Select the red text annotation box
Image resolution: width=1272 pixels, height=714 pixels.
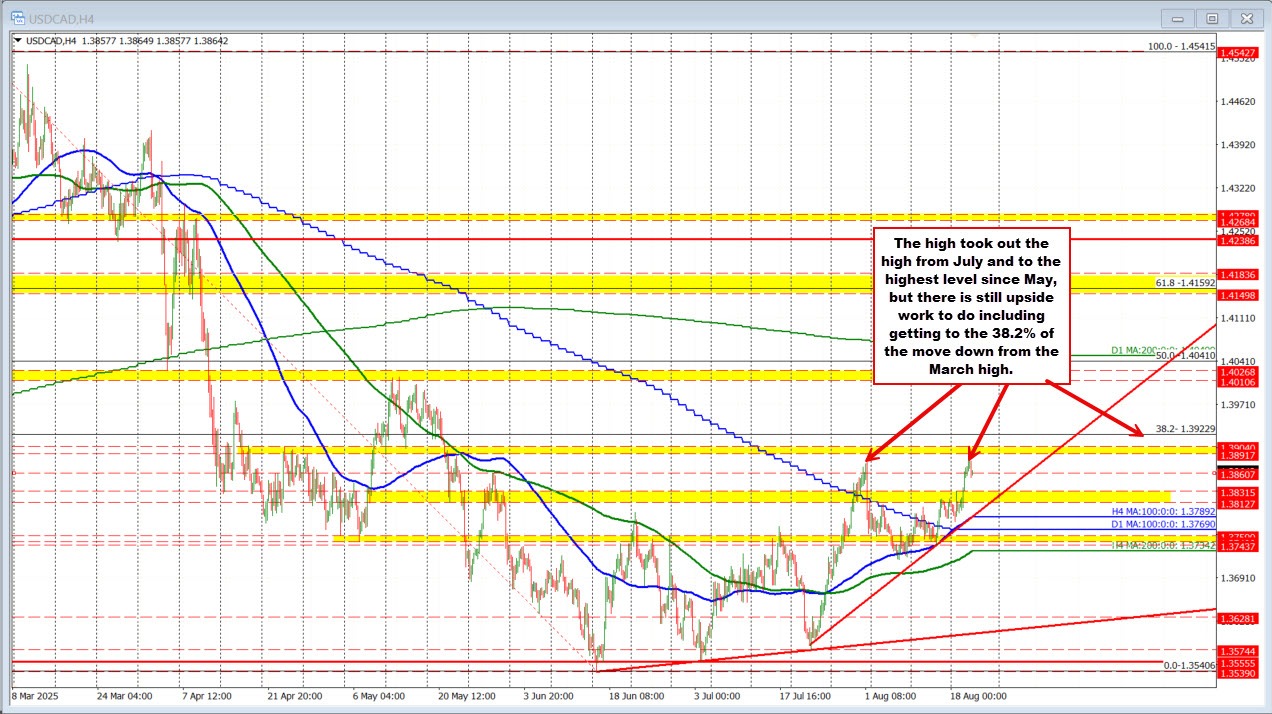click(971, 306)
